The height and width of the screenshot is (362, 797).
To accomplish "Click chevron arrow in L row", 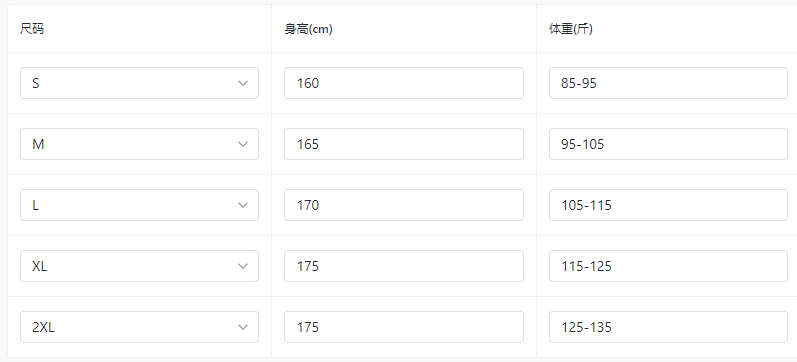I will (243, 205).
